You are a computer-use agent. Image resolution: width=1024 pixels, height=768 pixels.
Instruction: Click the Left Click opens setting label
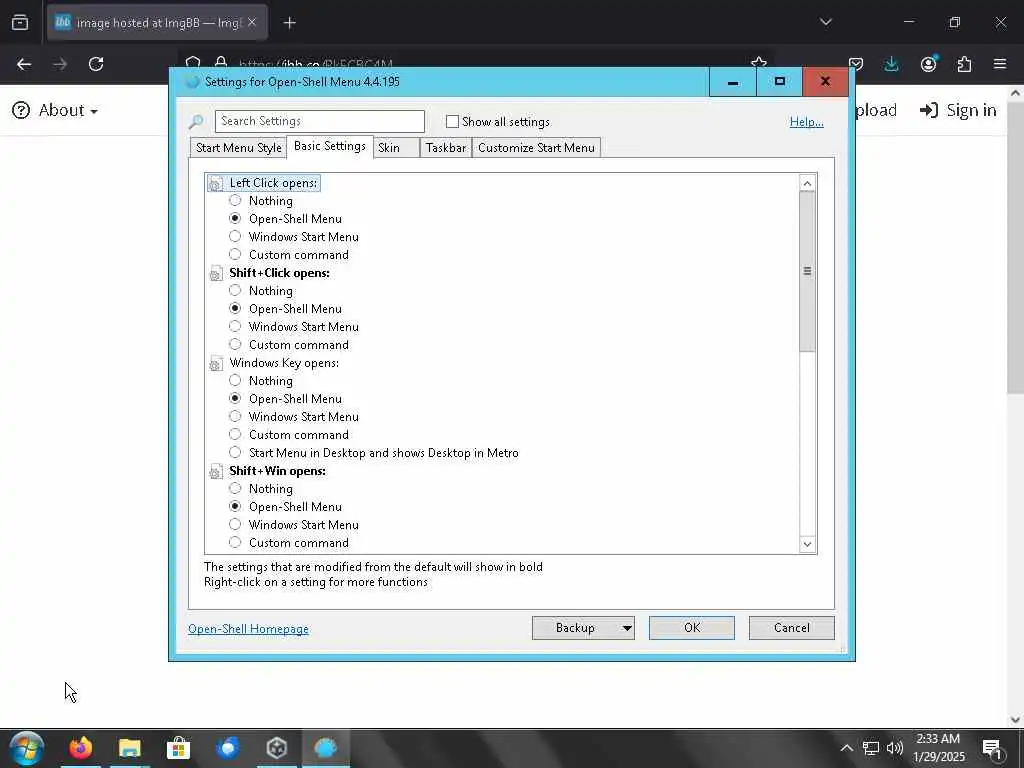[x=273, y=183]
